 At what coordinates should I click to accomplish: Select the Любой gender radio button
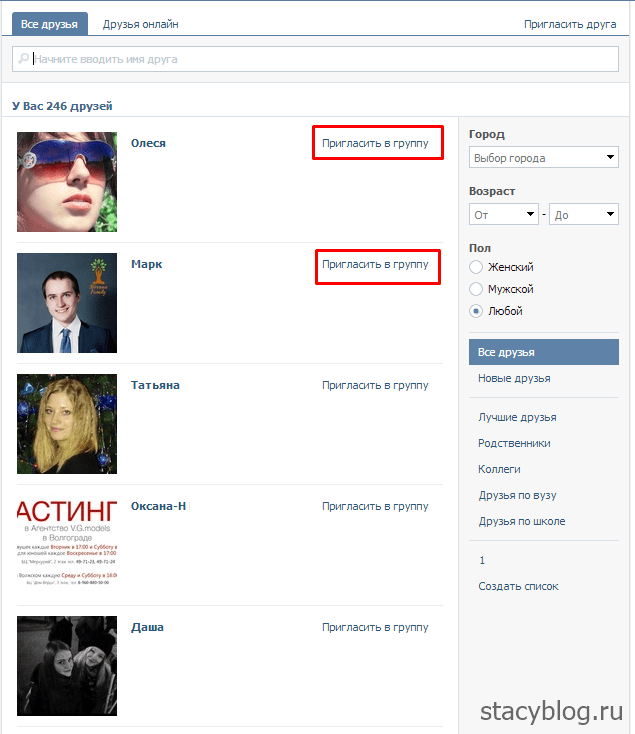(x=476, y=311)
